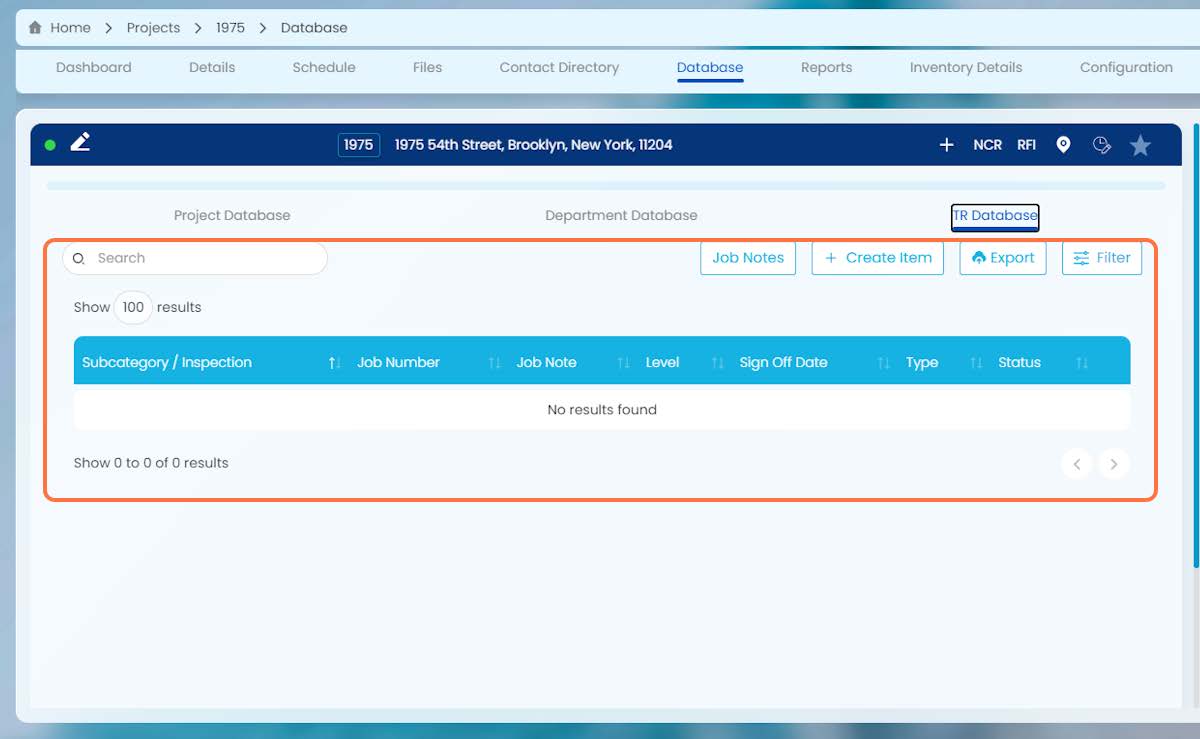The width and height of the screenshot is (1200, 739).
Task: Sort by Subcategory / Inspection arrows
Action: pos(335,363)
